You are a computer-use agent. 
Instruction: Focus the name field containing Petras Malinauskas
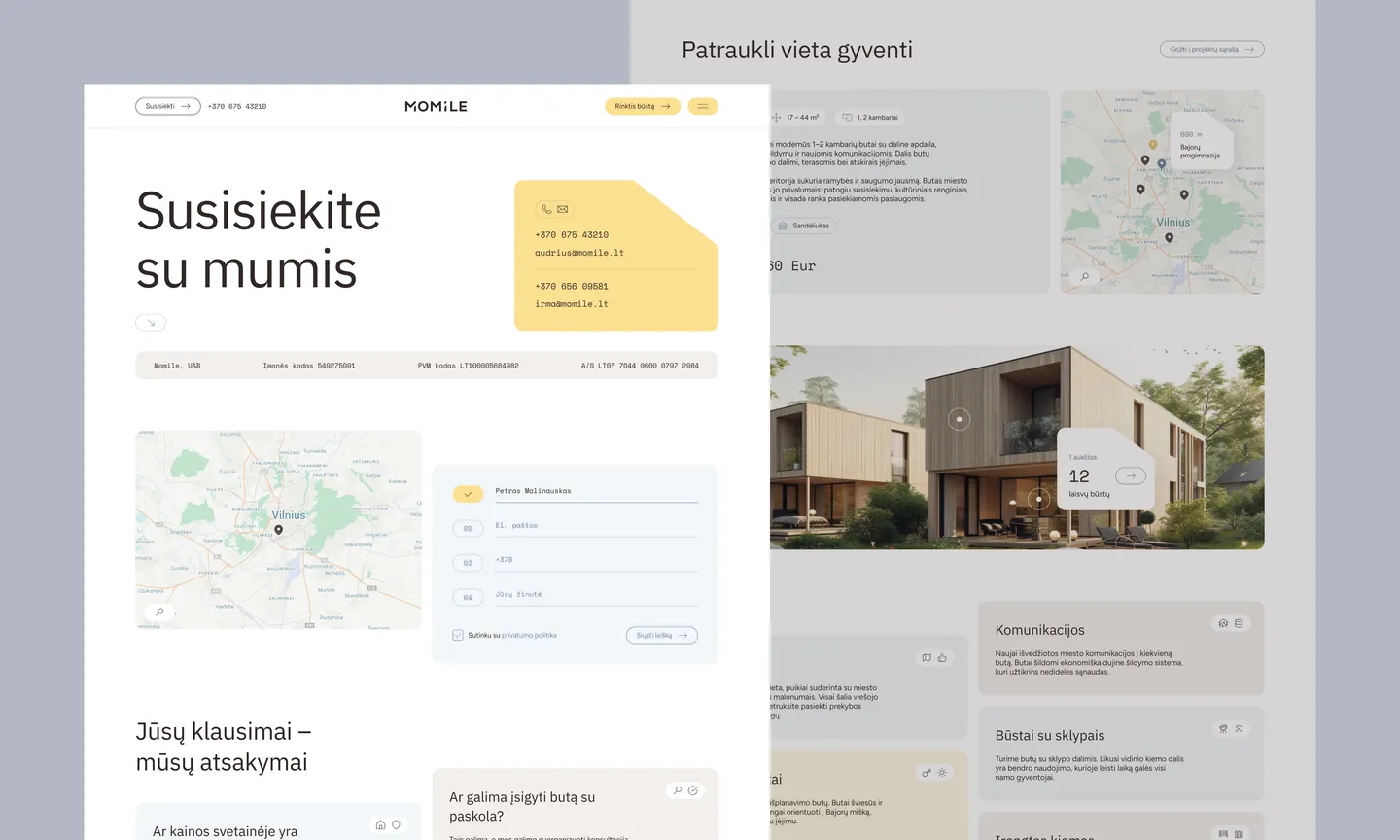coord(596,492)
